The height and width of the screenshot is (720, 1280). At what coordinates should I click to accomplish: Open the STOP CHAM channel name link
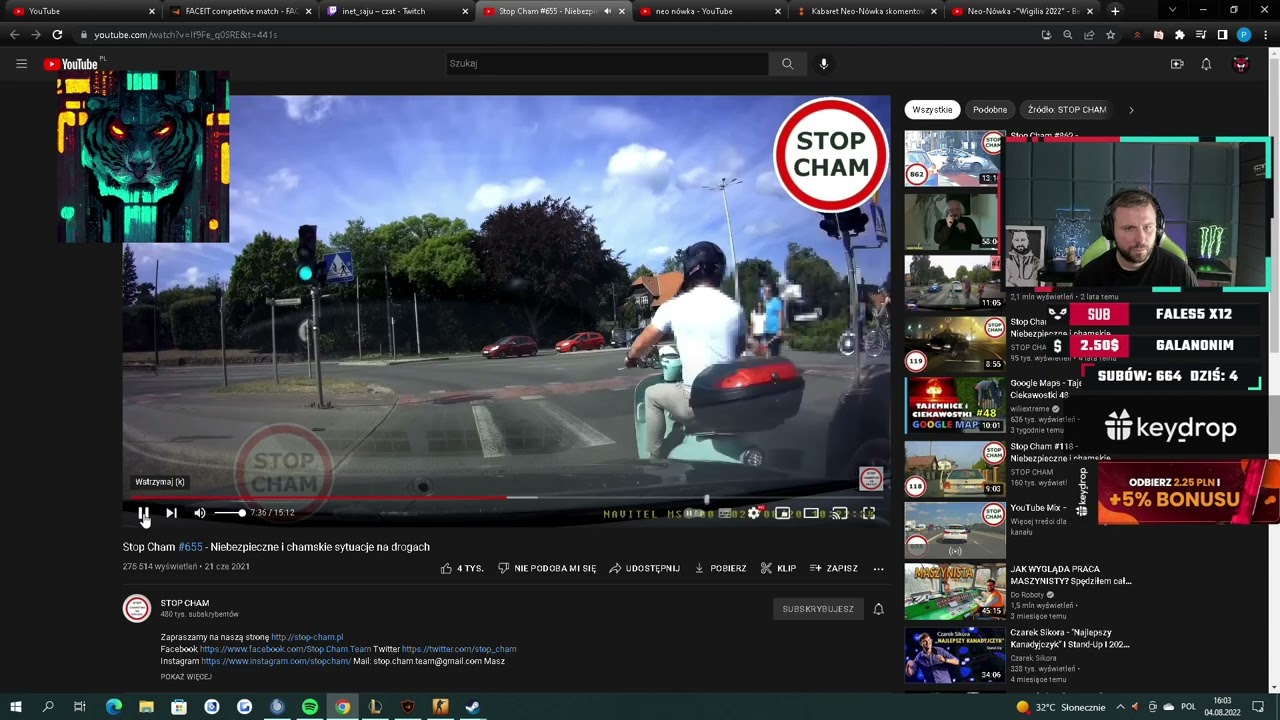pos(185,603)
